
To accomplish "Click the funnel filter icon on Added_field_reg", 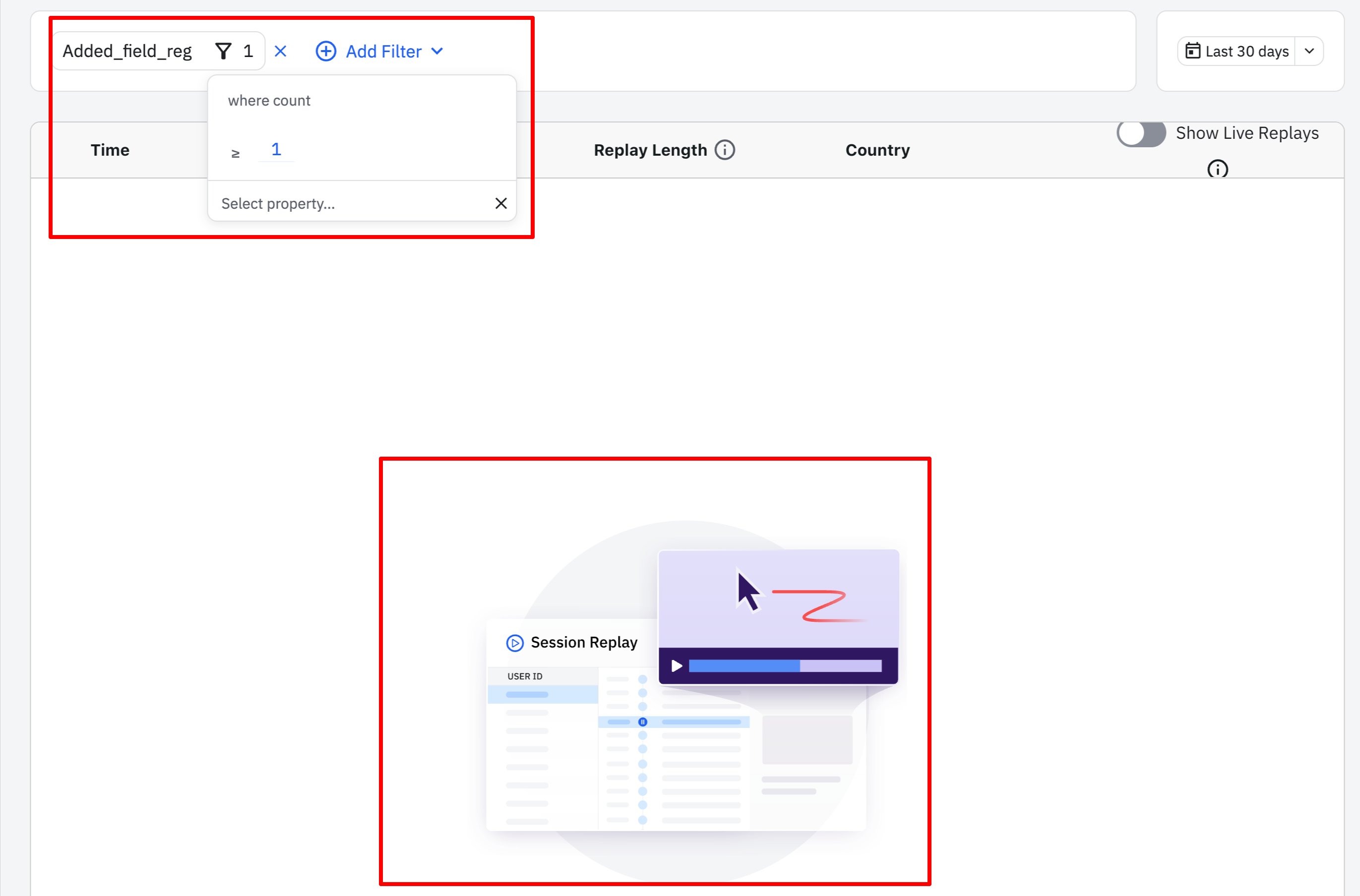I will coord(223,52).
